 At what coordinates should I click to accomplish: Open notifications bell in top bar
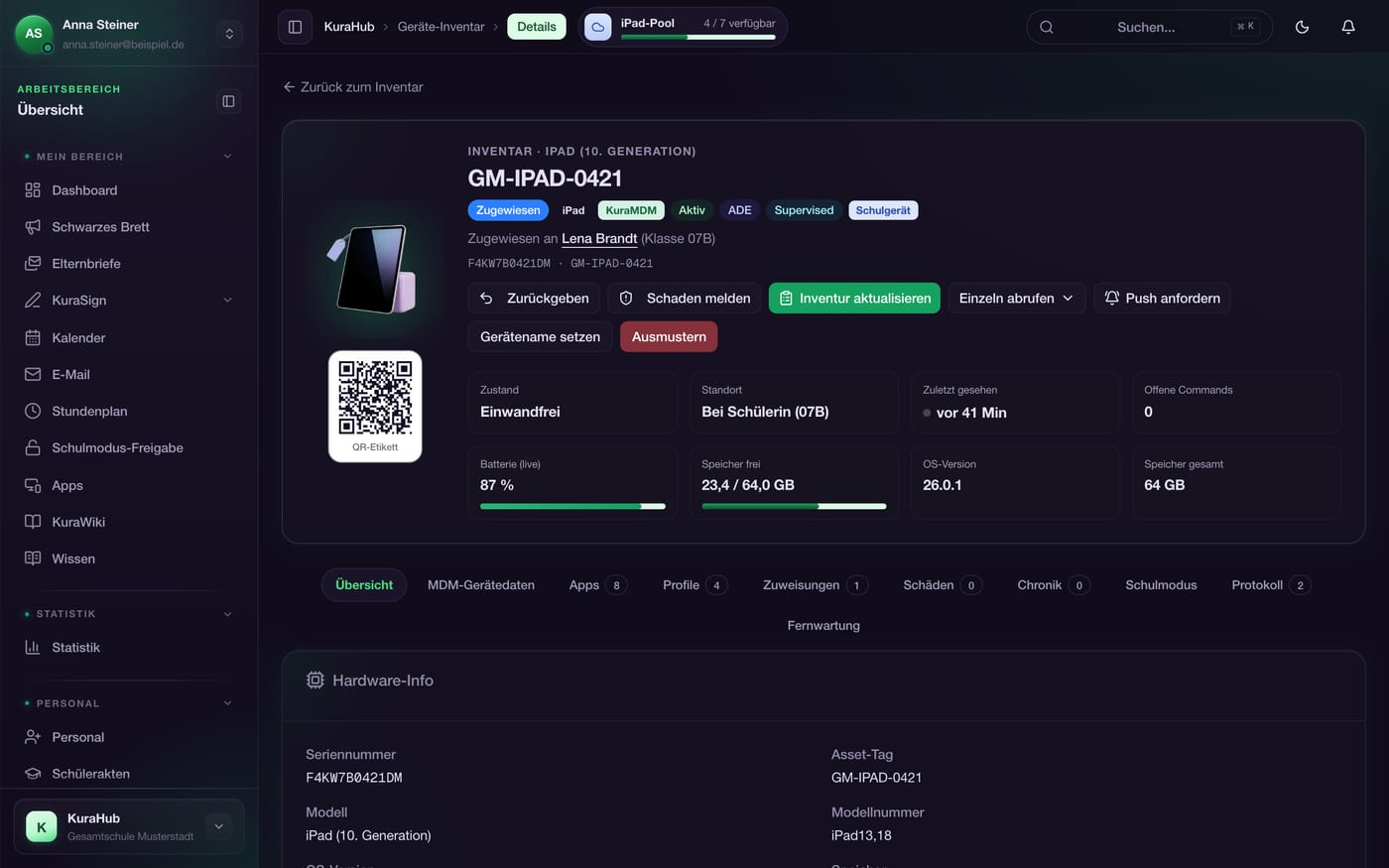point(1348,27)
